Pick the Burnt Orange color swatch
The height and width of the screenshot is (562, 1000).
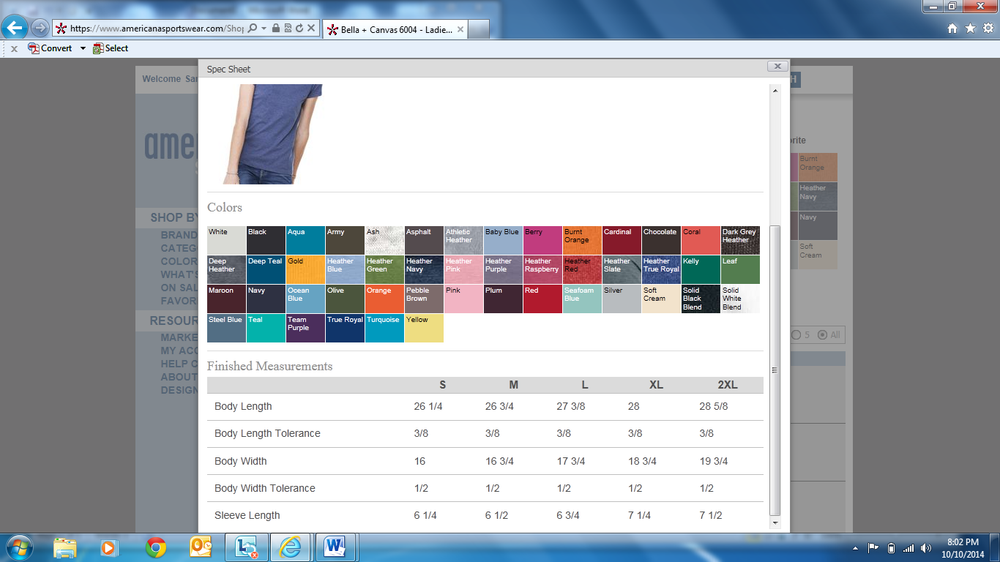pos(581,240)
